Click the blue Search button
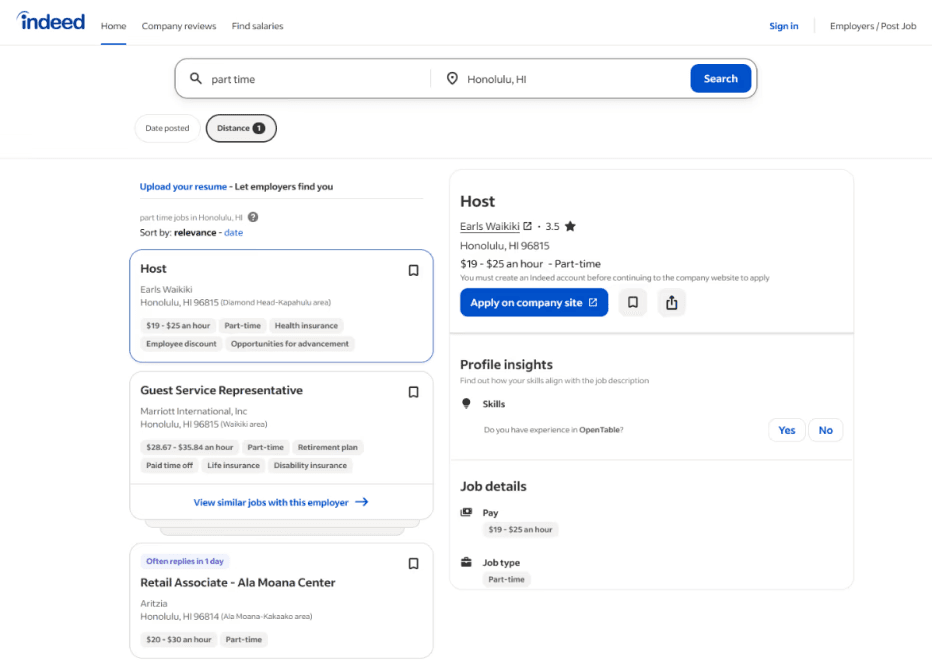932x664 pixels. [720, 78]
